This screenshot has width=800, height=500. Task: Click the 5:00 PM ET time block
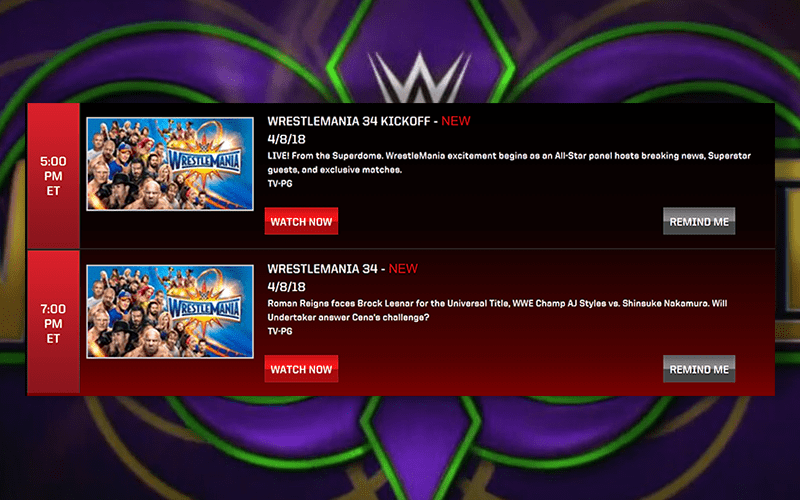pyautogui.click(x=53, y=176)
